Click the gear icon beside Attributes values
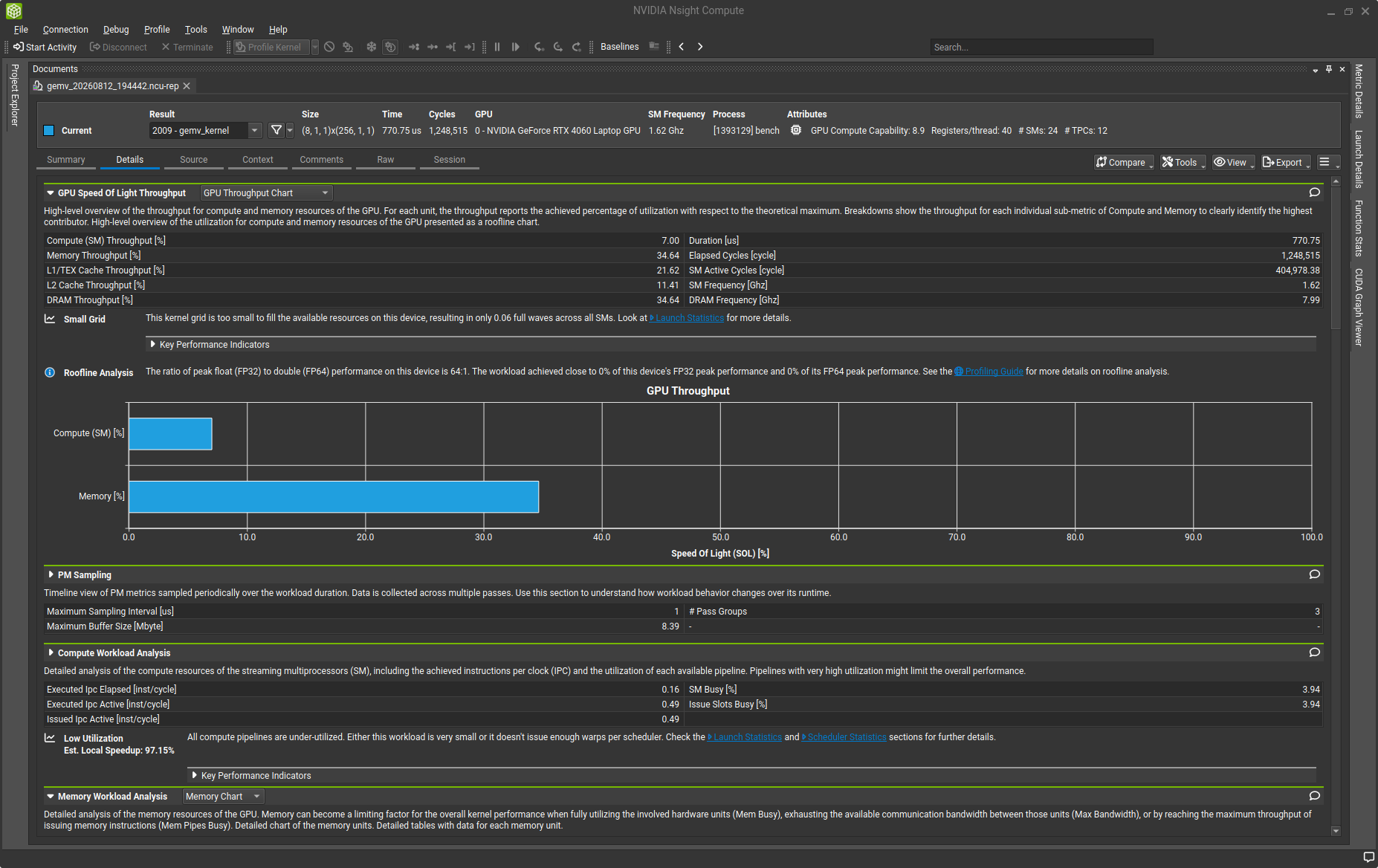This screenshot has height=868, width=1378. [x=796, y=130]
